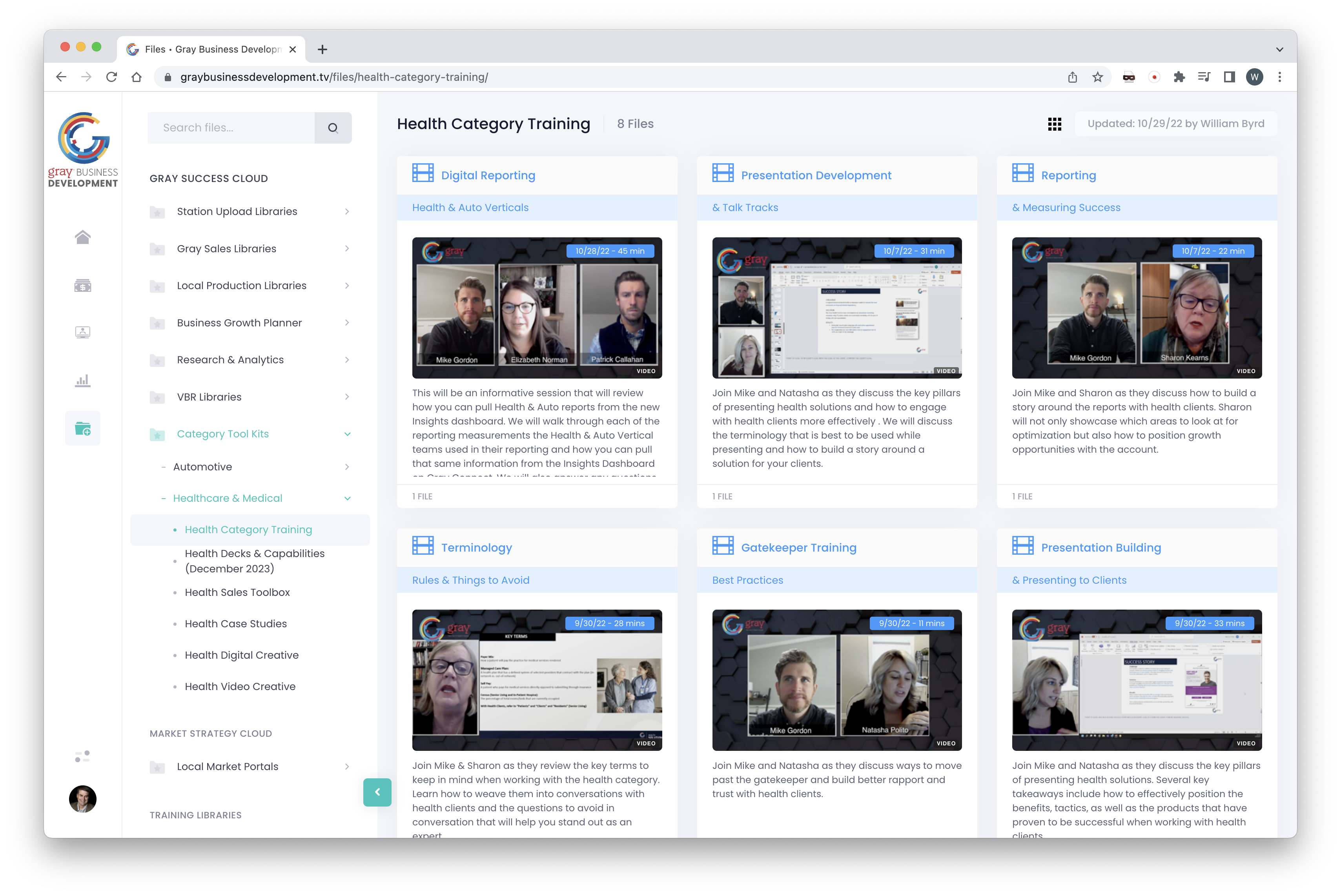Image resolution: width=1341 pixels, height=896 pixels.
Task: Open a new browser tab
Action: 322,50
